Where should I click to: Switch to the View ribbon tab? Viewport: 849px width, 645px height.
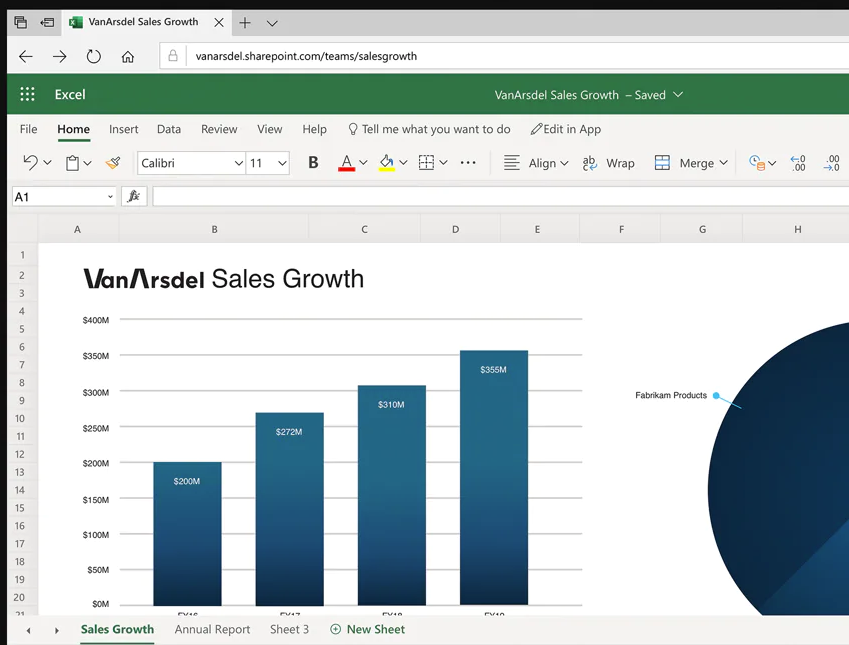pos(270,129)
